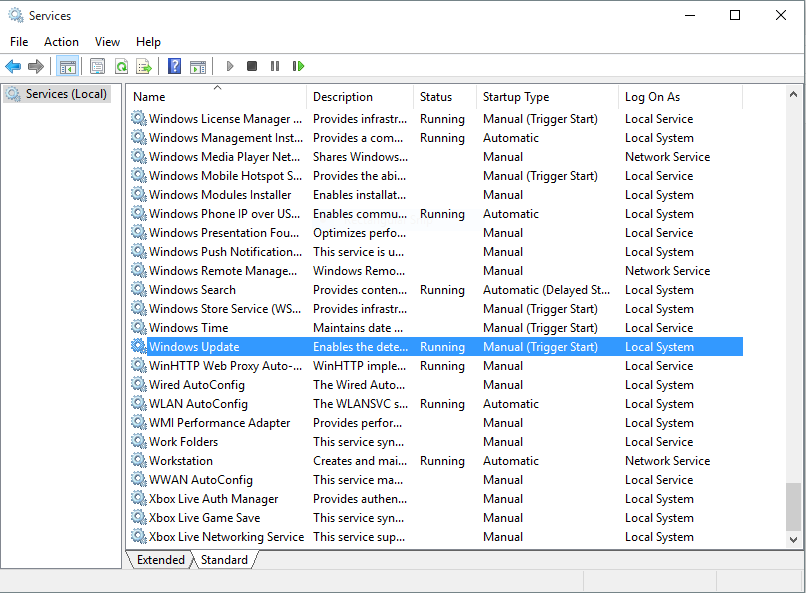Sort by the Status column header
Viewport: 806px width, 593px height.
[445, 97]
